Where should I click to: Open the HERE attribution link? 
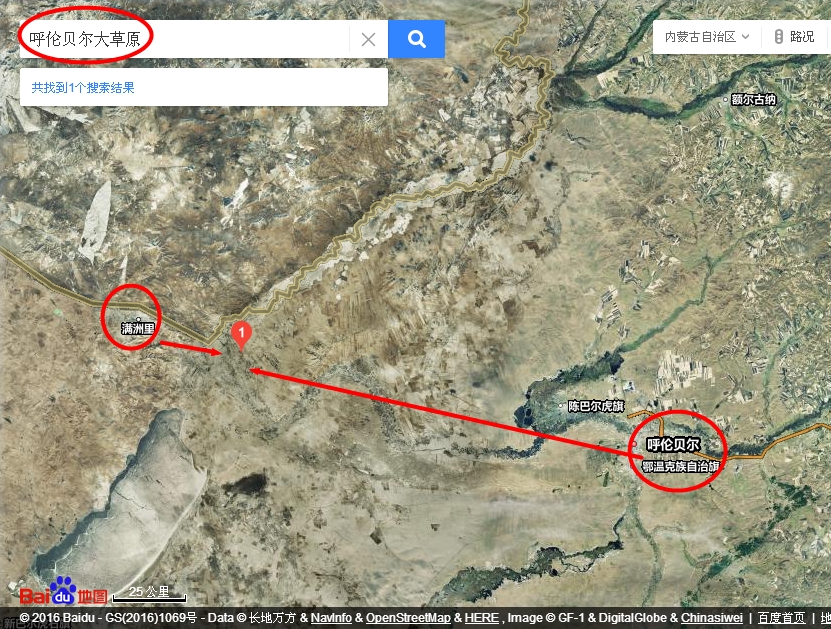tap(481, 618)
